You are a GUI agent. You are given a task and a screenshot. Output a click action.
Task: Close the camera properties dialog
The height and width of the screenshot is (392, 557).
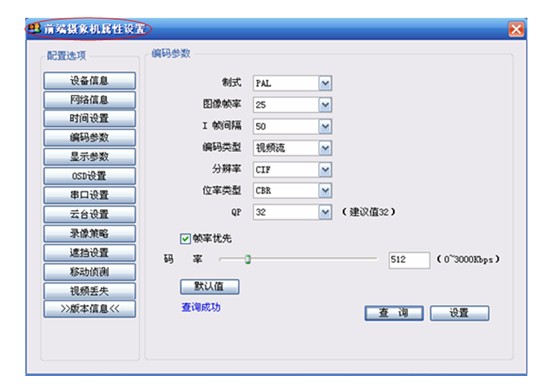(516, 29)
